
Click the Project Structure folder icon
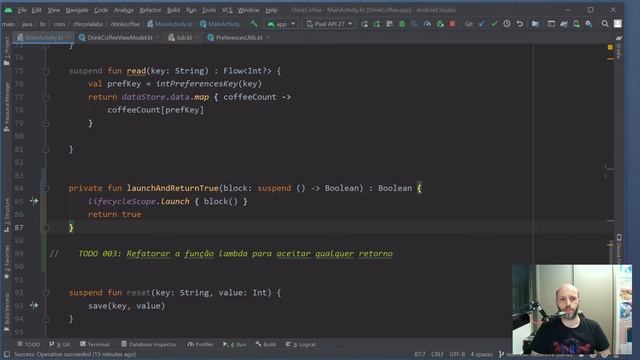coord(536,24)
